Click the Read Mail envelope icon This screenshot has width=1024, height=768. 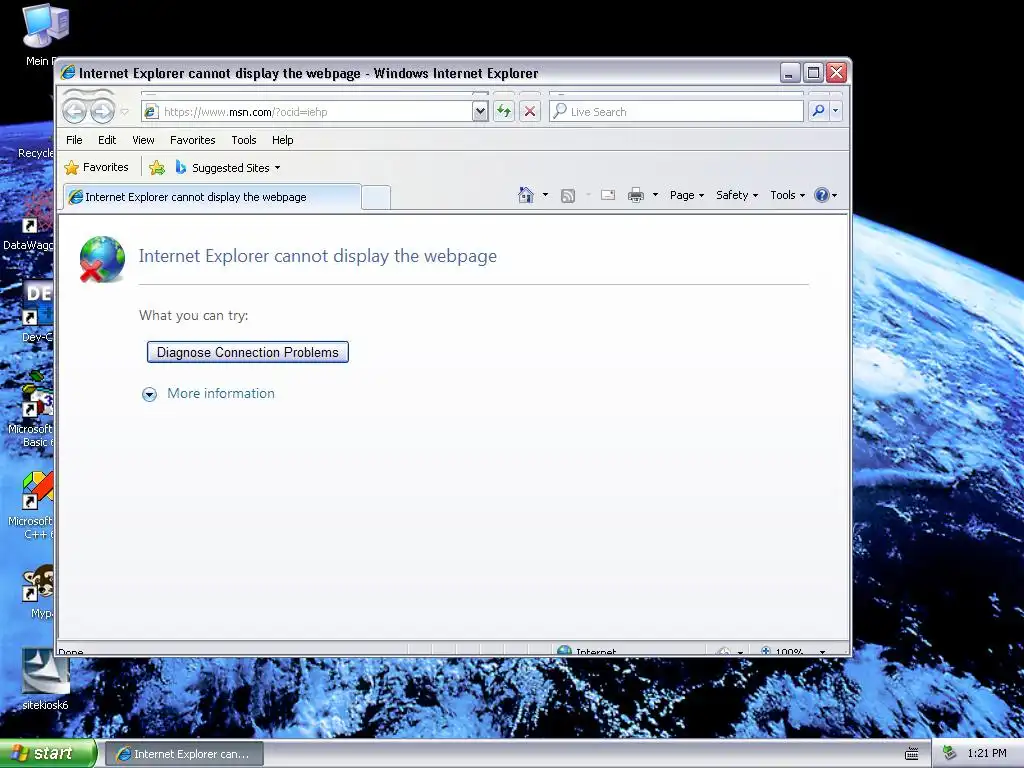click(x=608, y=195)
